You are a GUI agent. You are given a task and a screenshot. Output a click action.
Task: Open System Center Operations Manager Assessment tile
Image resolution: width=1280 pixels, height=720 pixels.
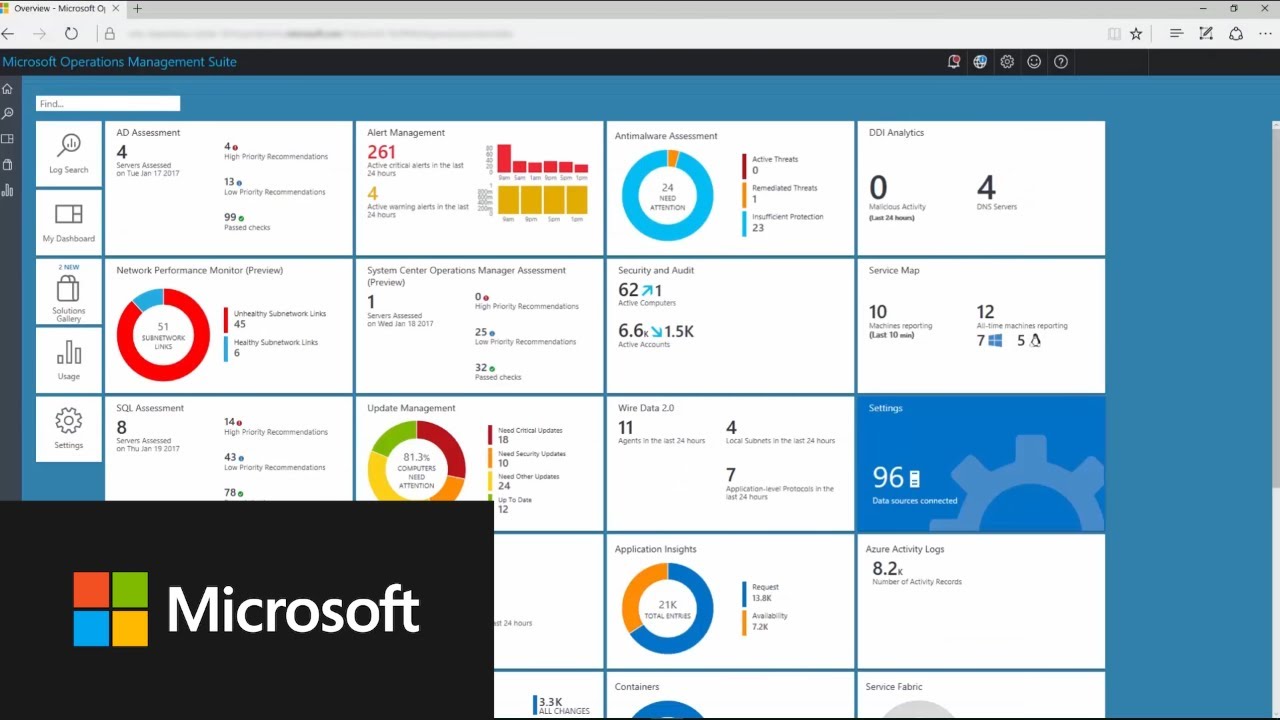pos(479,326)
